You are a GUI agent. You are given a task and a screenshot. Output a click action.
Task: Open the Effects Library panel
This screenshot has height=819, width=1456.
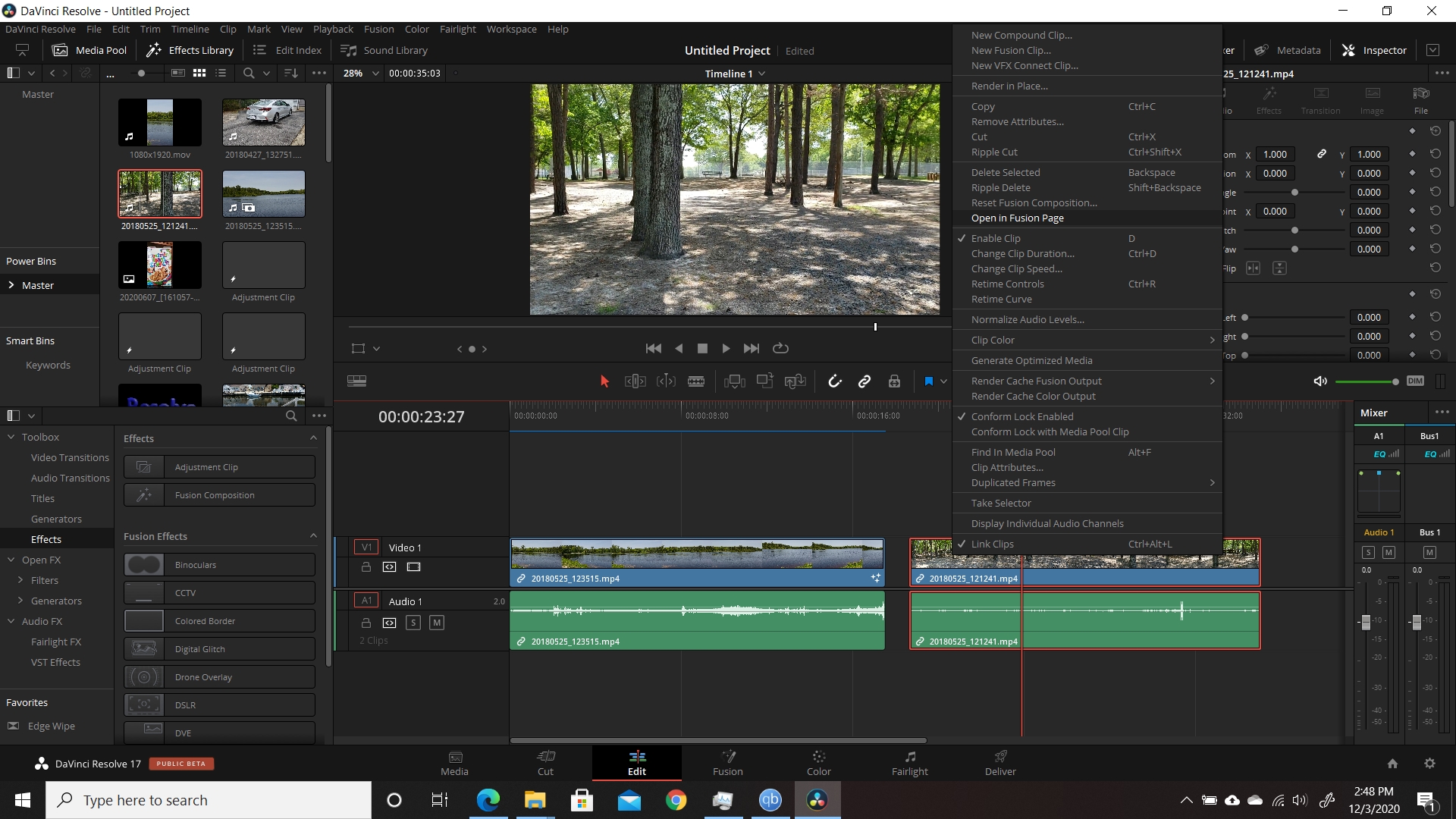(190, 50)
